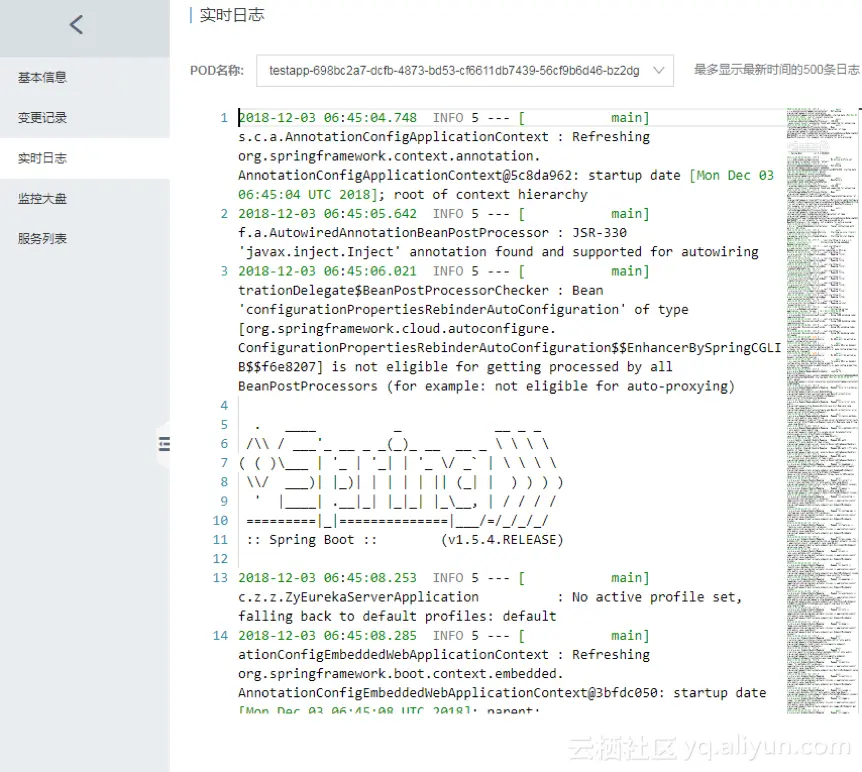Click 'BeanPostProcessors (for example' log line
The height and width of the screenshot is (772, 862).
[x=487, y=387]
